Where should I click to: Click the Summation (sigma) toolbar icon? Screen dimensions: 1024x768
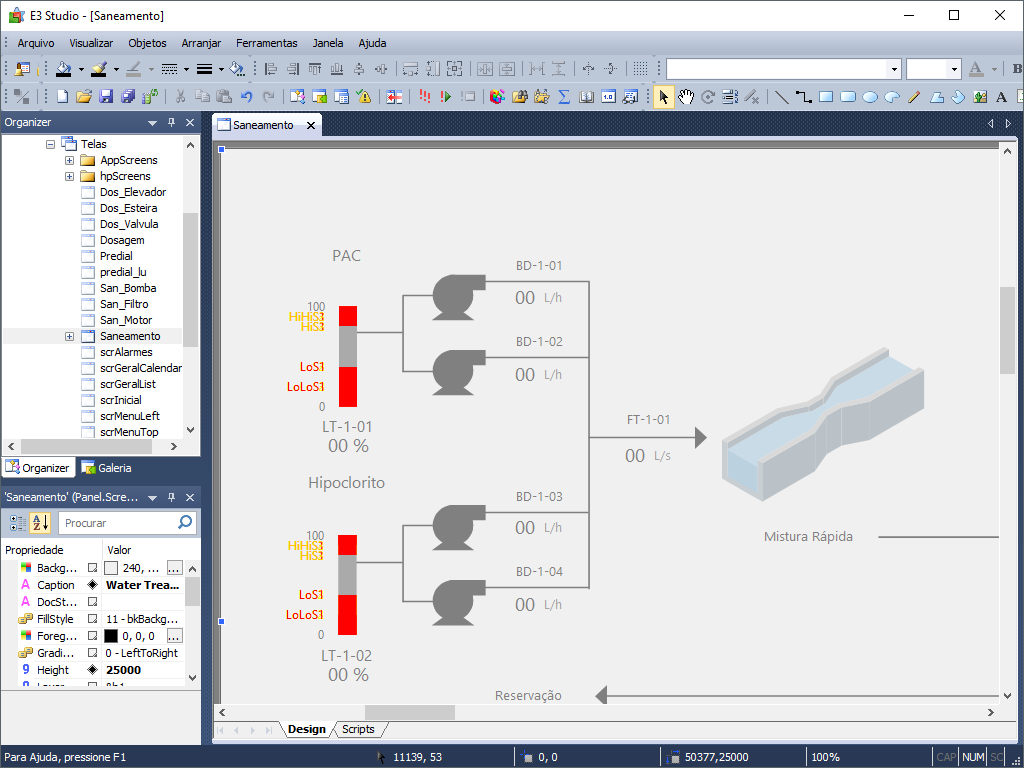click(x=564, y=97)
